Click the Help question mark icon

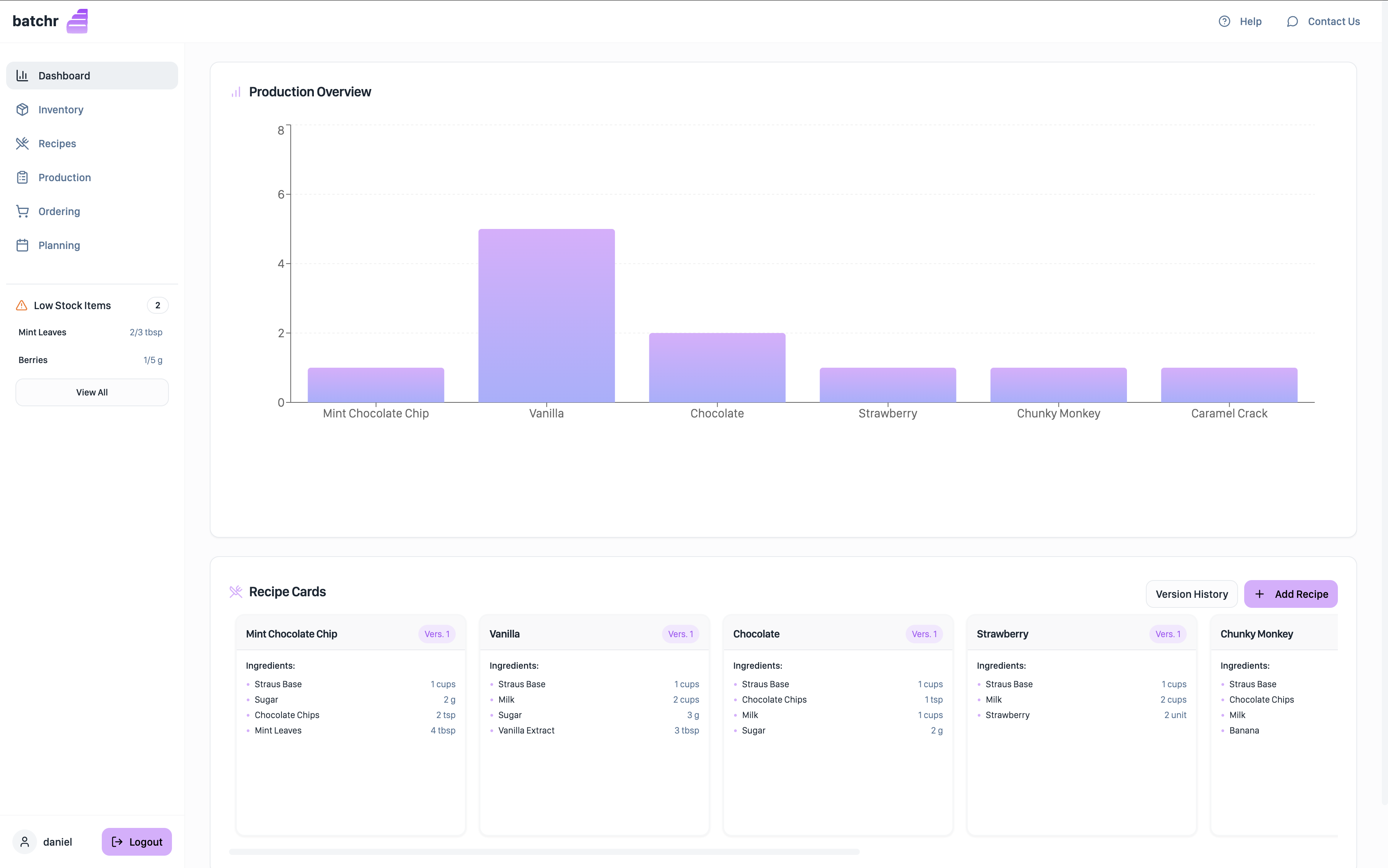(1225, 21)
